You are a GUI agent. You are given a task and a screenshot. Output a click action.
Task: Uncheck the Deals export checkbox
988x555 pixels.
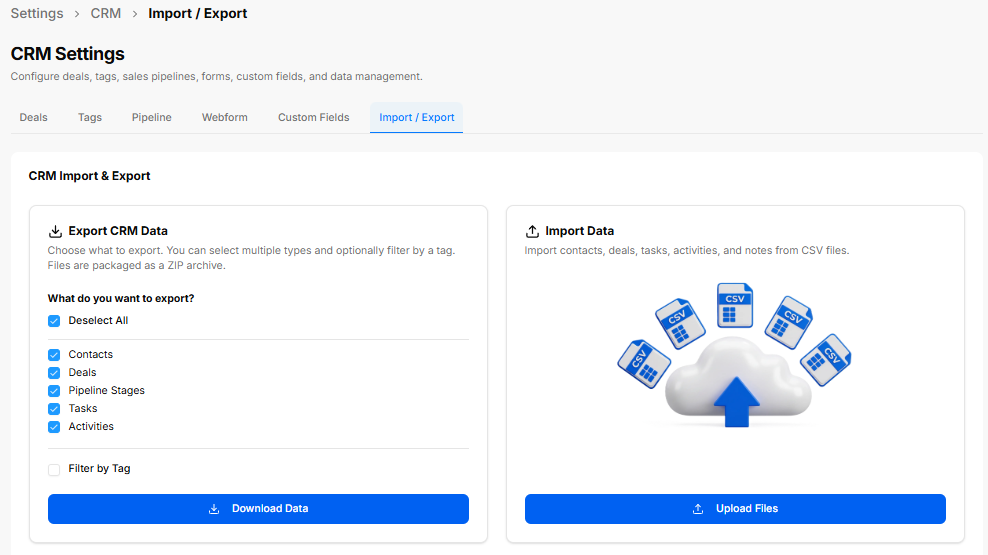54,373
